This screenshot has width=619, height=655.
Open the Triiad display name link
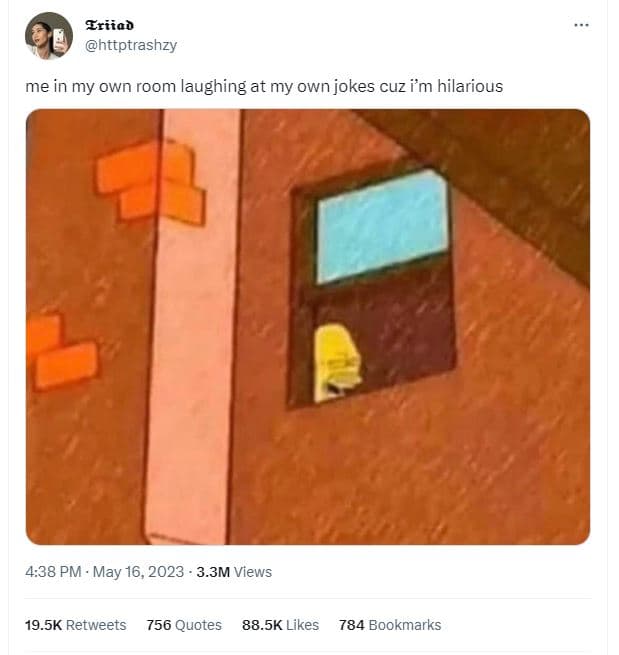pyautogui.click(x=109, y=25)
